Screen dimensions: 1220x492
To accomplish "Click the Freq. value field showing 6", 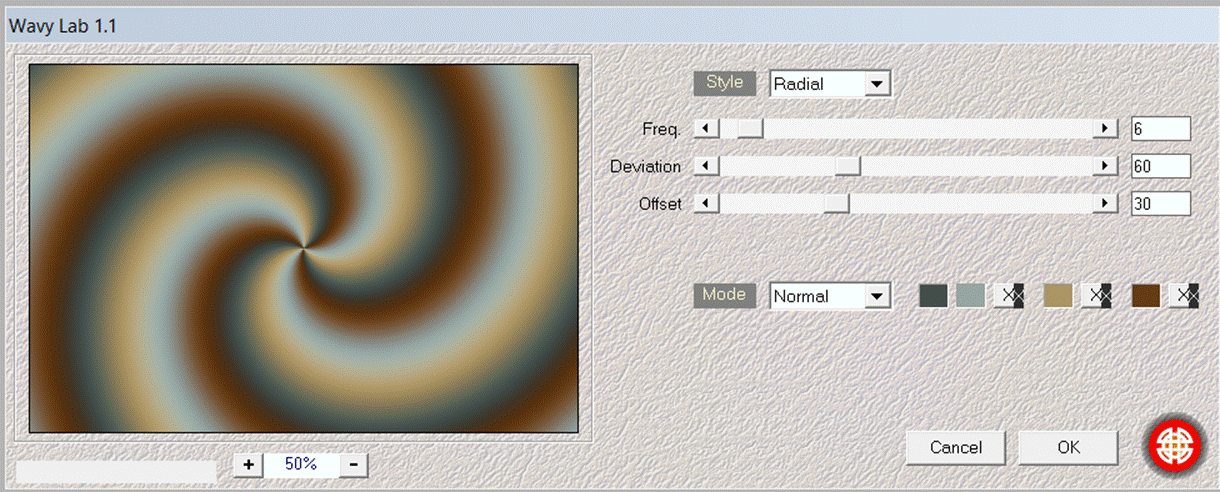I will coord(1160,128).
